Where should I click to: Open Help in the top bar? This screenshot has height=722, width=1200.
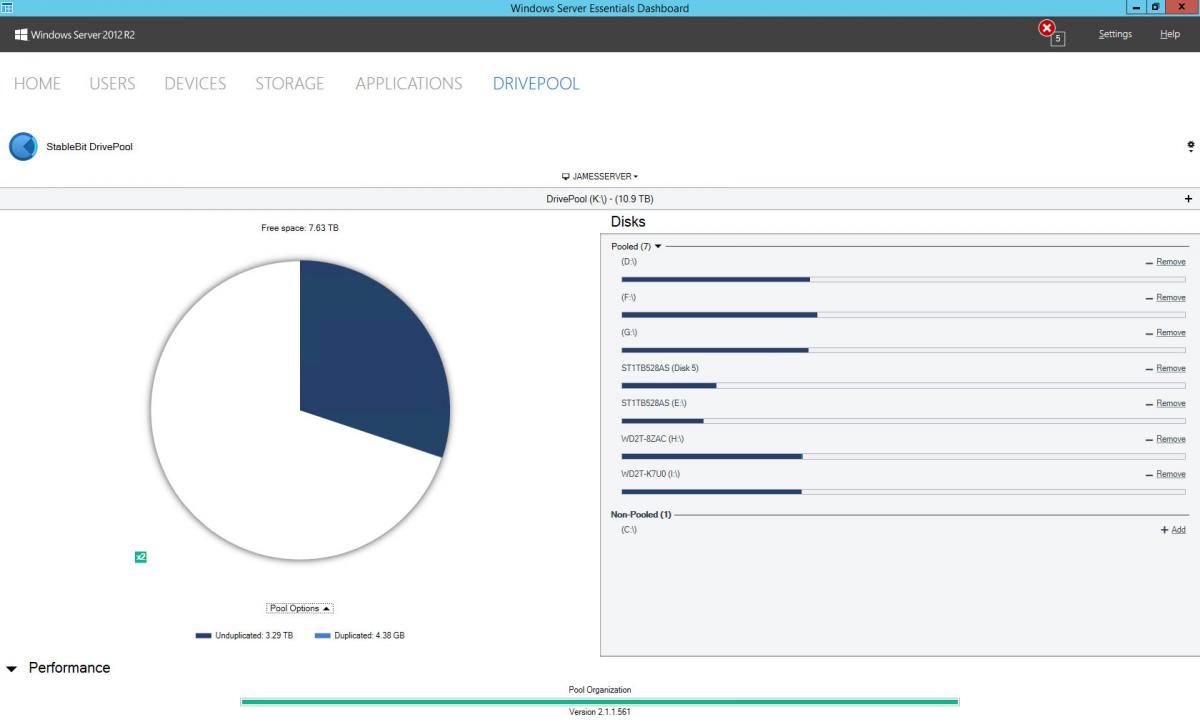coord(1170,34)
